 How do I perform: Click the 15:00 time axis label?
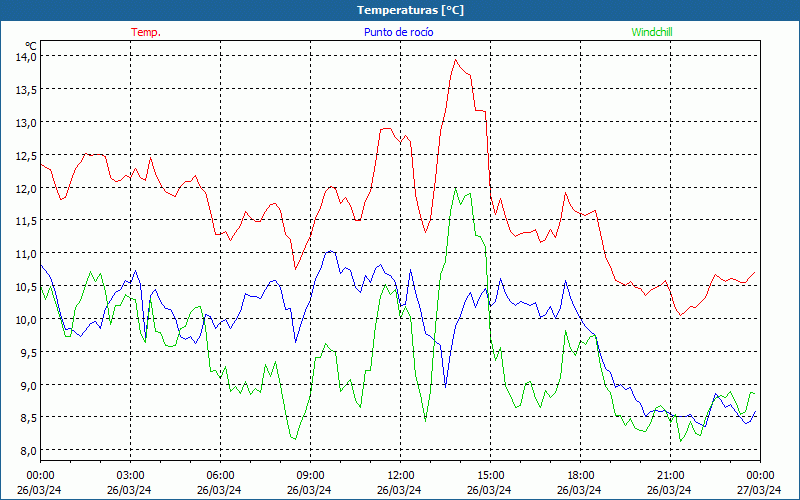pyautogui.click(x=490, y=476)
